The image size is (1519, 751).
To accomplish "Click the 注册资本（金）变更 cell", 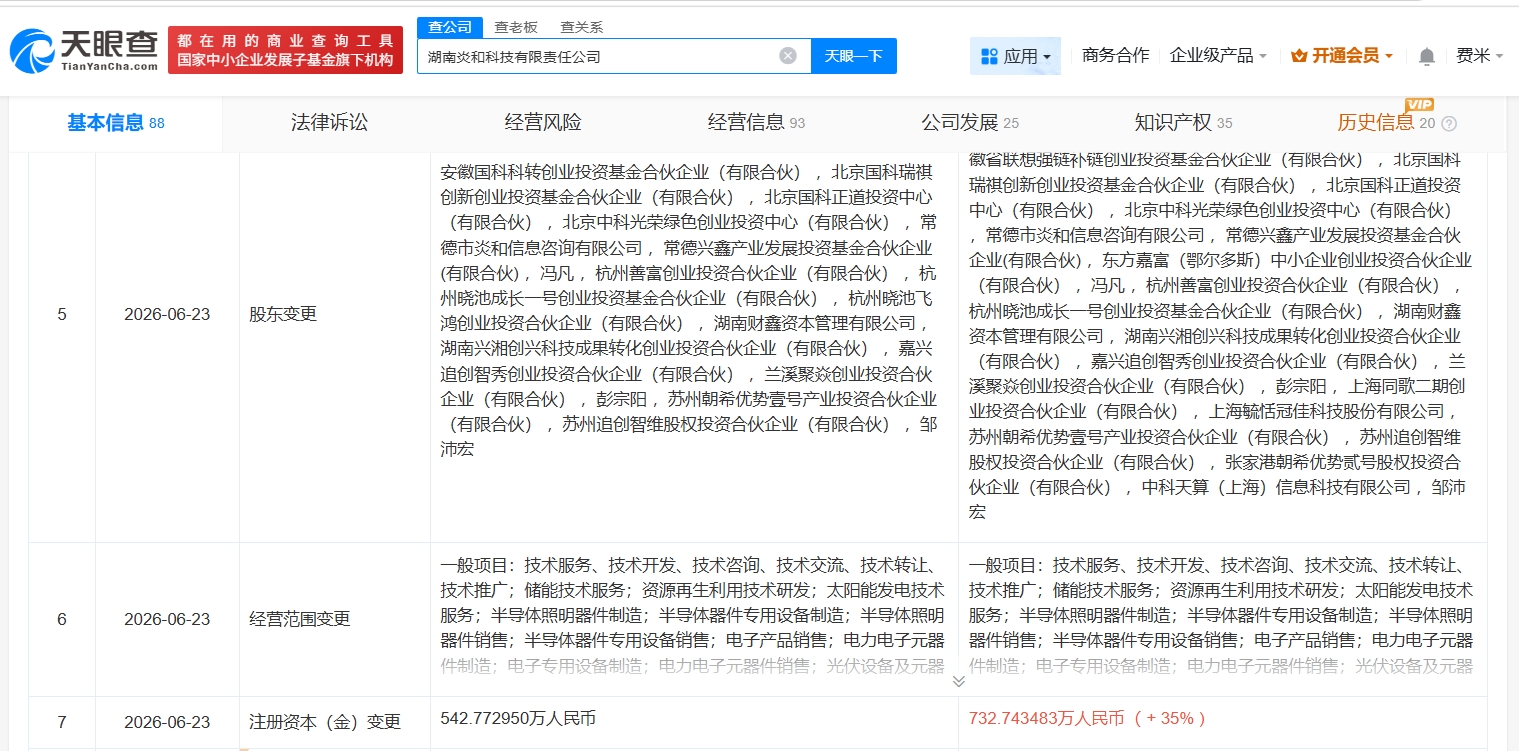I will (x=325, y=721).
